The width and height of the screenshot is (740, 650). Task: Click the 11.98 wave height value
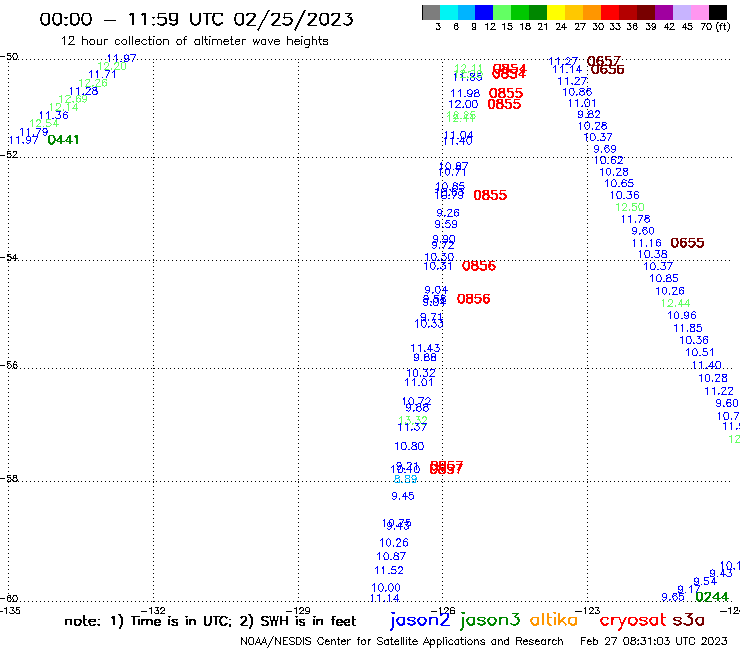coord(465,93)
